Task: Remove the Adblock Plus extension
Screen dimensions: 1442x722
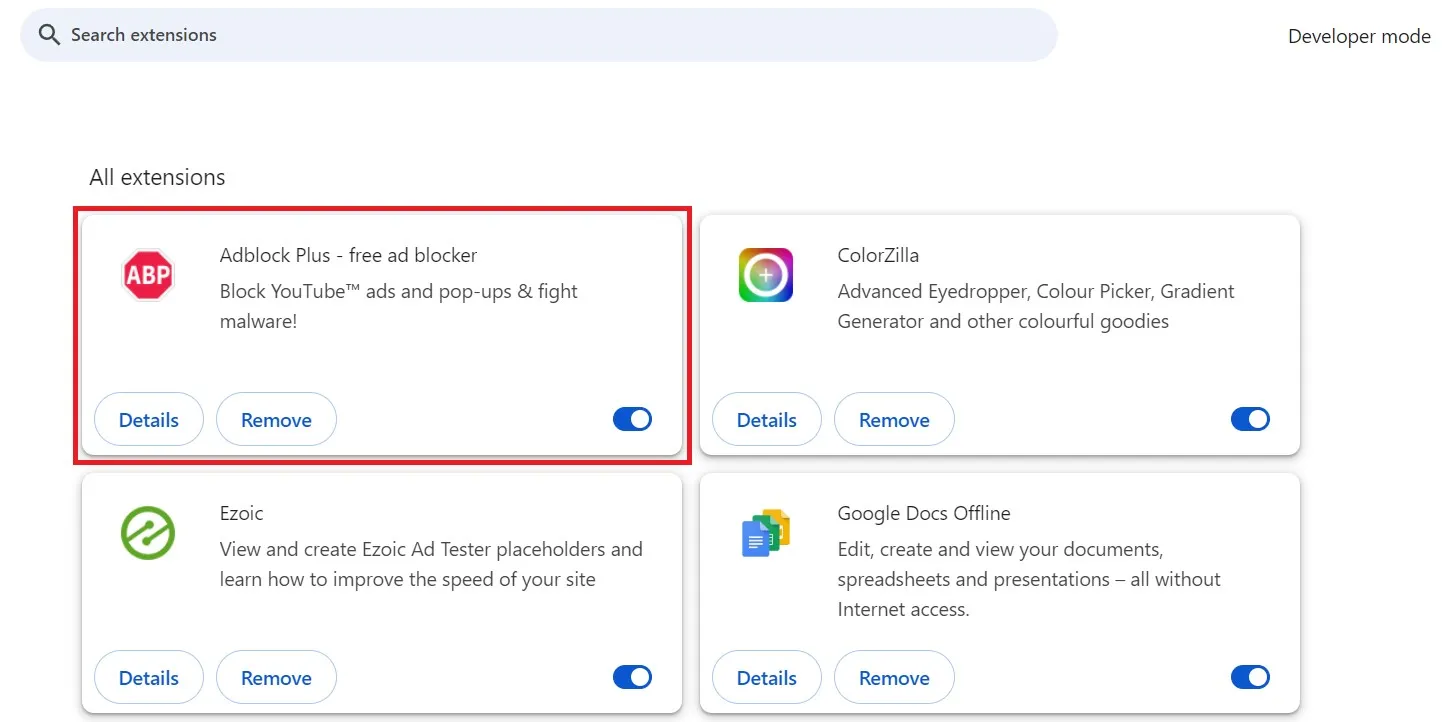Action: click(276, 420)
